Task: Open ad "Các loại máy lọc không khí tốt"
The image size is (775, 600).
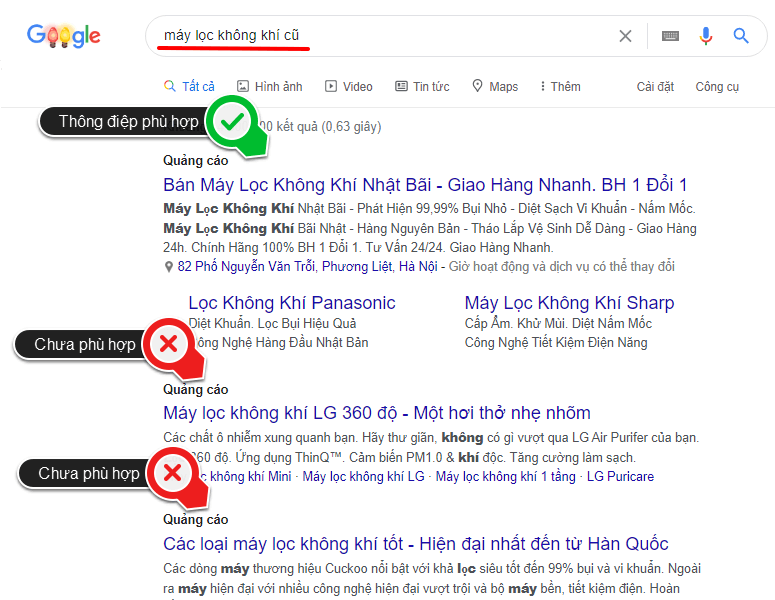Action: [416, 544]
